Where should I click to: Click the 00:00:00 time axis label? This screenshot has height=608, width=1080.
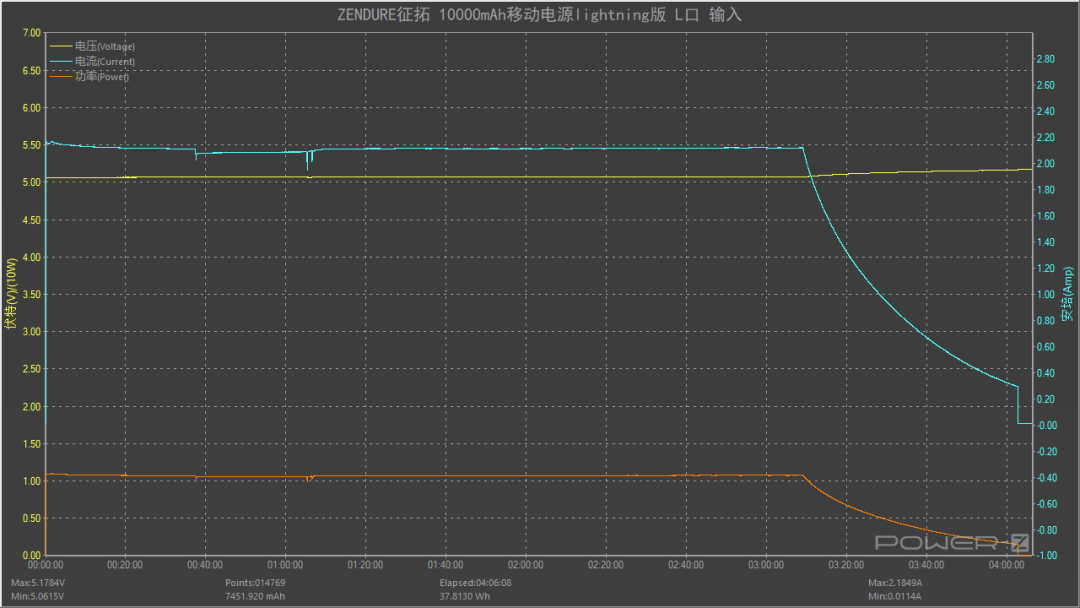pyautogui.click(x=45, y=565)
